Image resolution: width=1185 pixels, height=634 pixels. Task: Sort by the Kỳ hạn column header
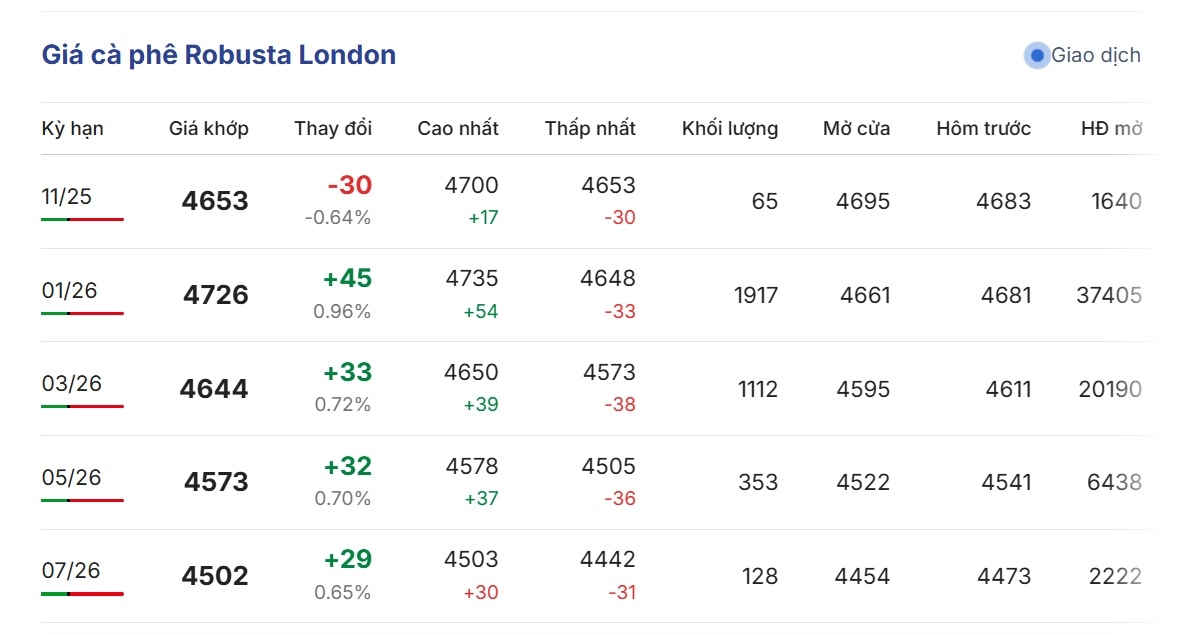(72, 129)
